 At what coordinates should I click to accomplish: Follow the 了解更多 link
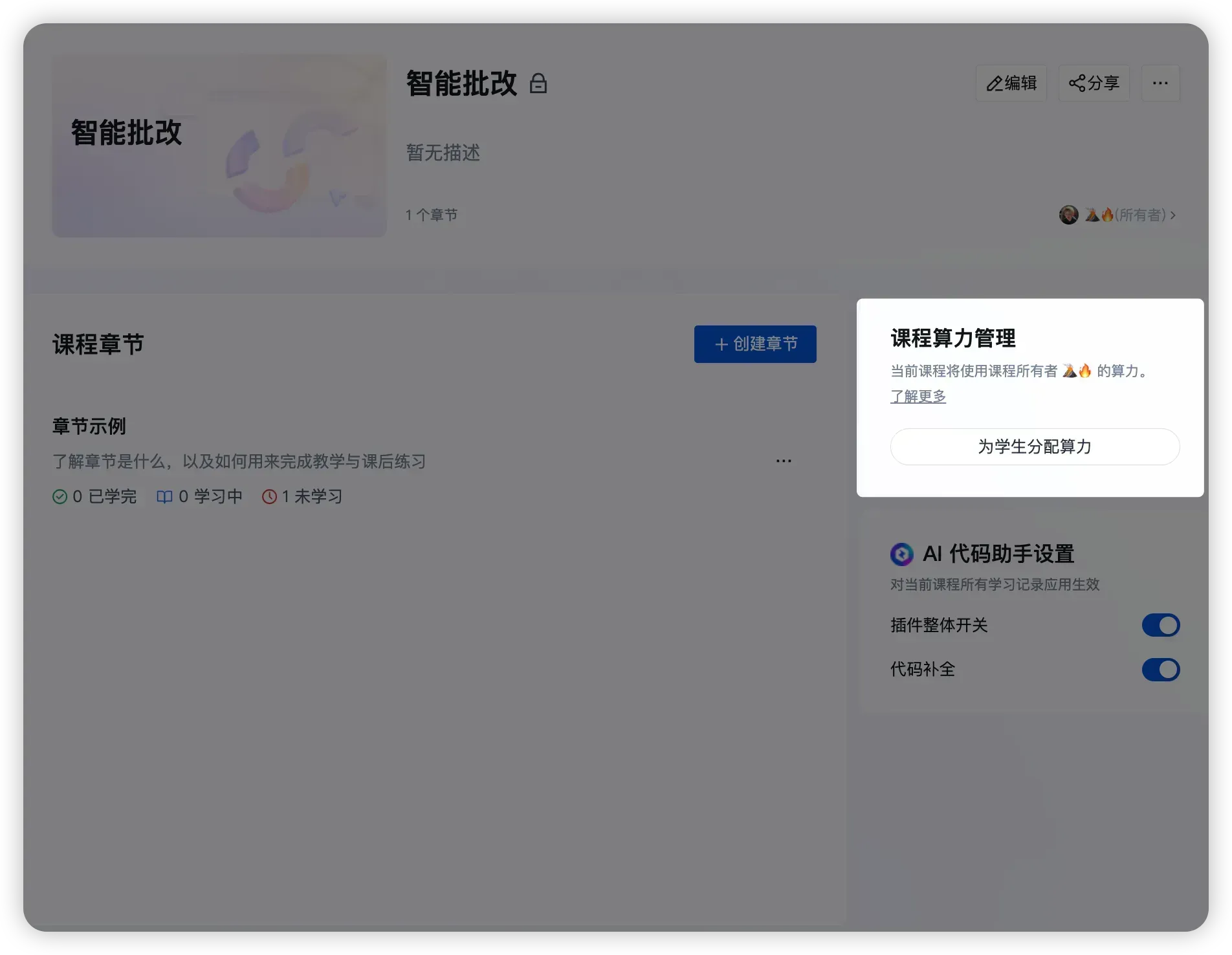point(918,396)
